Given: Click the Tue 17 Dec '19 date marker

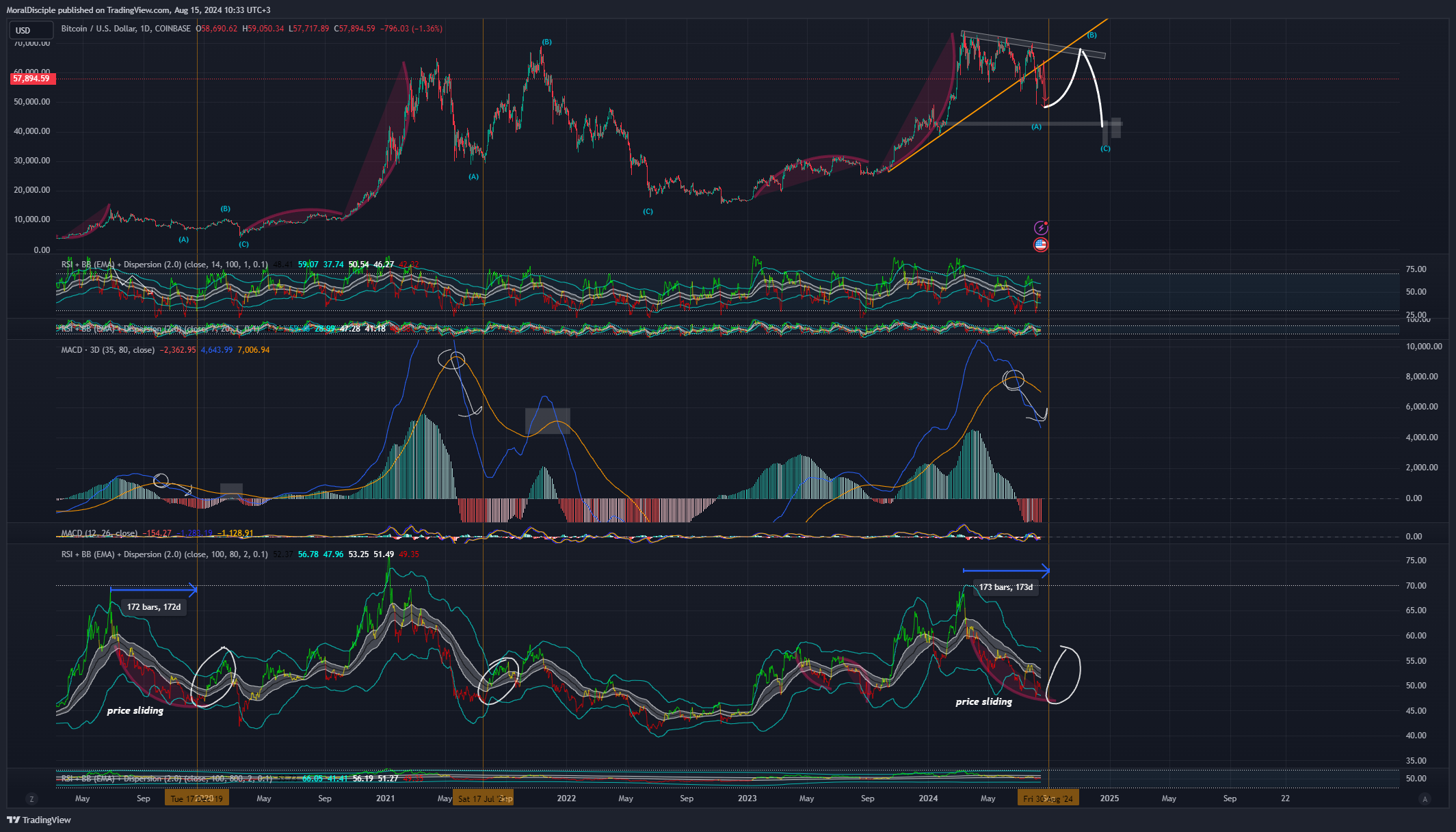Looking at the screenshot, I should pyautogui.click(x=197, y=799).
